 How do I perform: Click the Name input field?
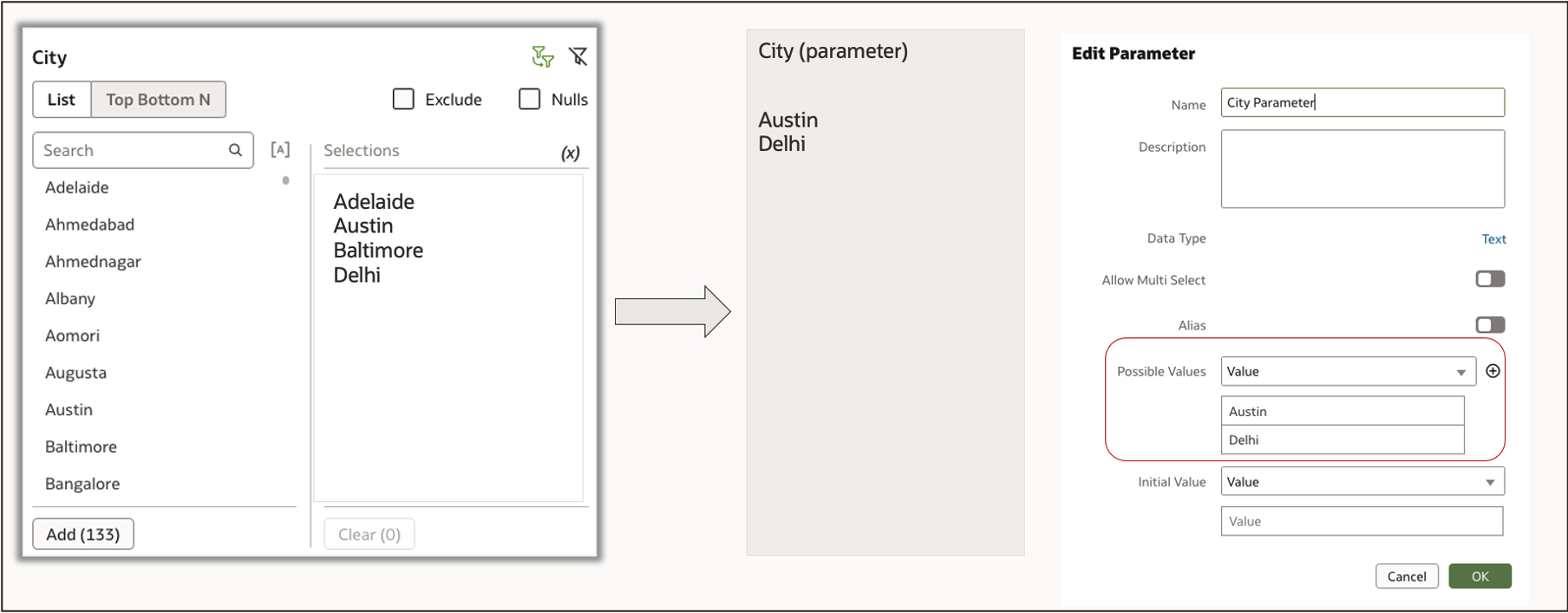1362,102
